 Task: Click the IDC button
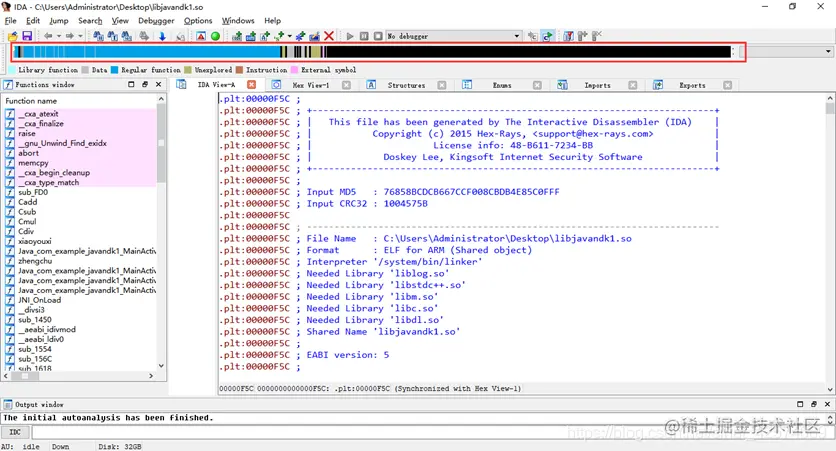15,432
